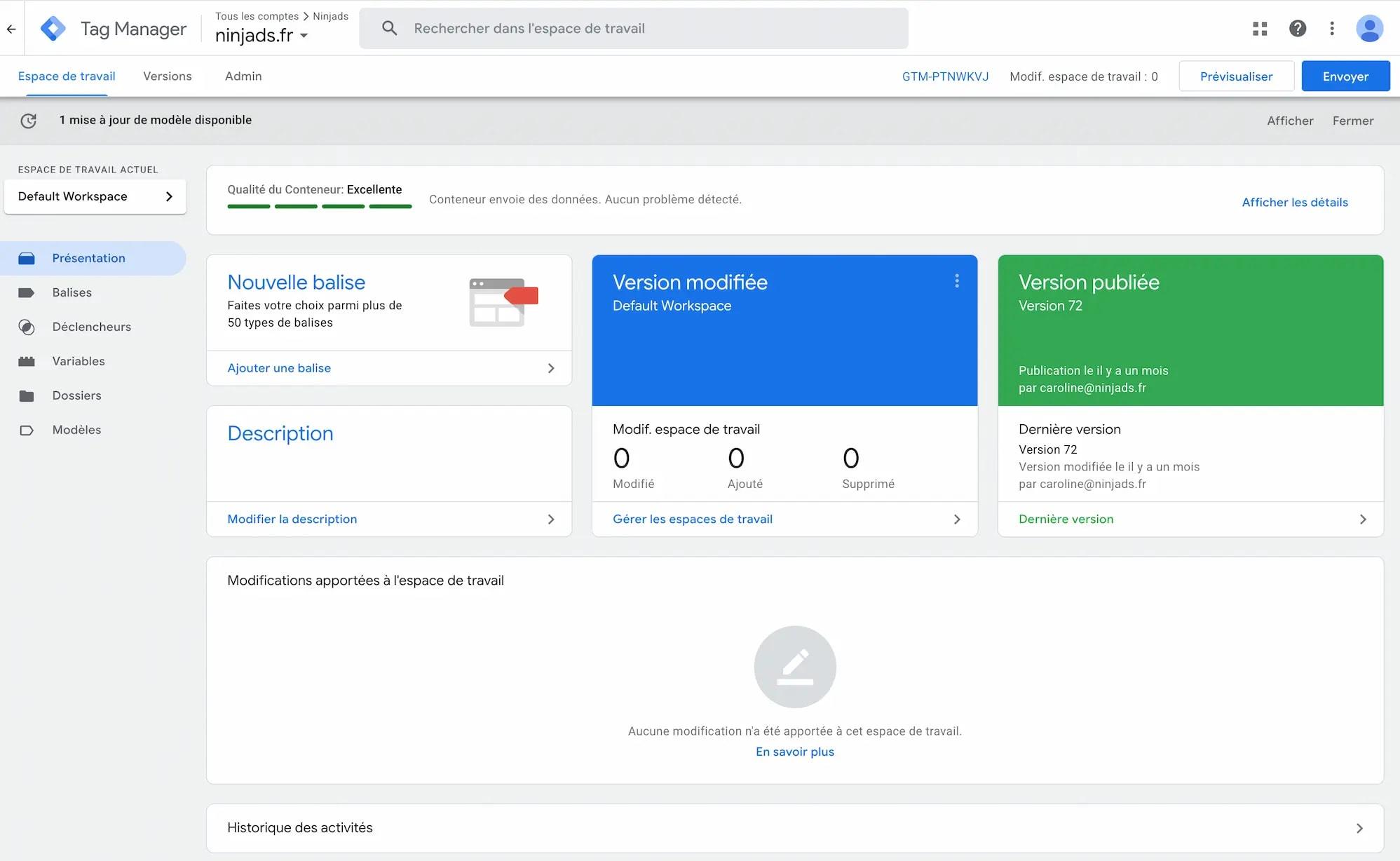Image resolution: width=1400 pixels, height=861 pixels.
Task: Select Modèles in the sidebar
Action: tap(77, 430)
